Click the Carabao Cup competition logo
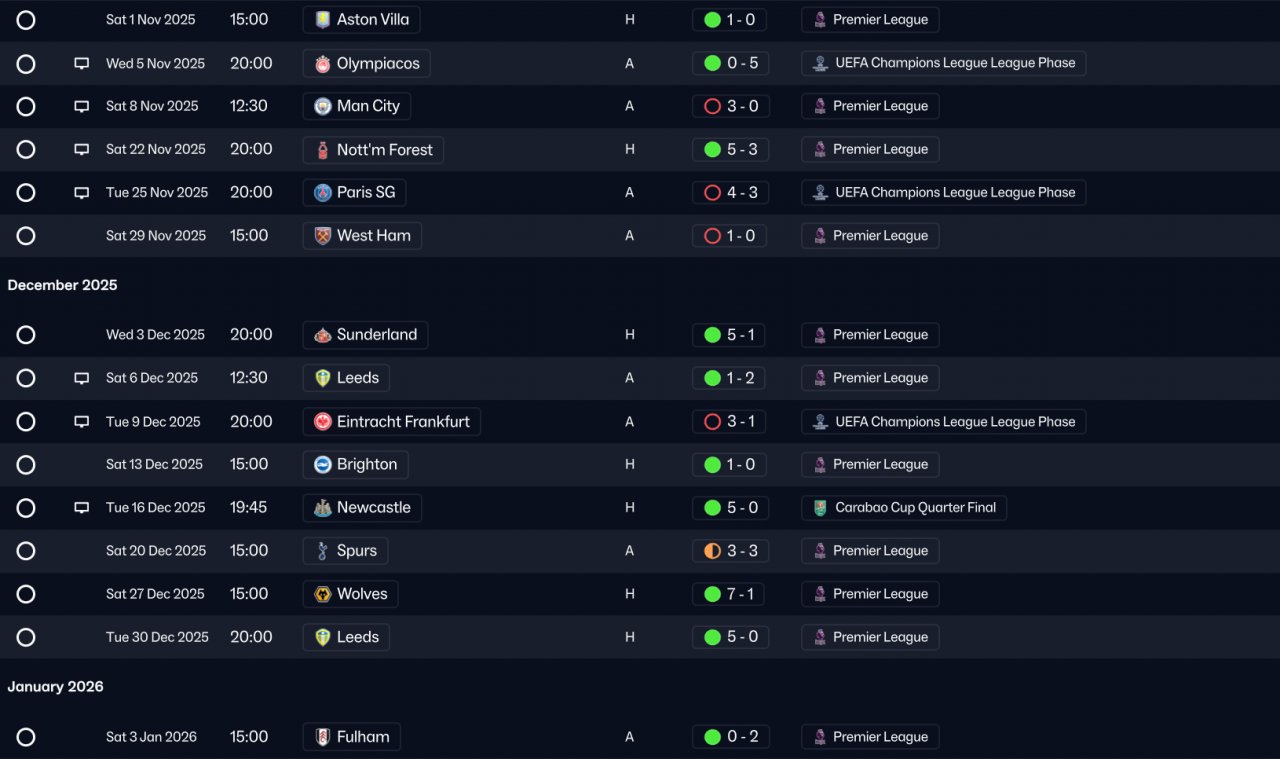 (820, 507)
